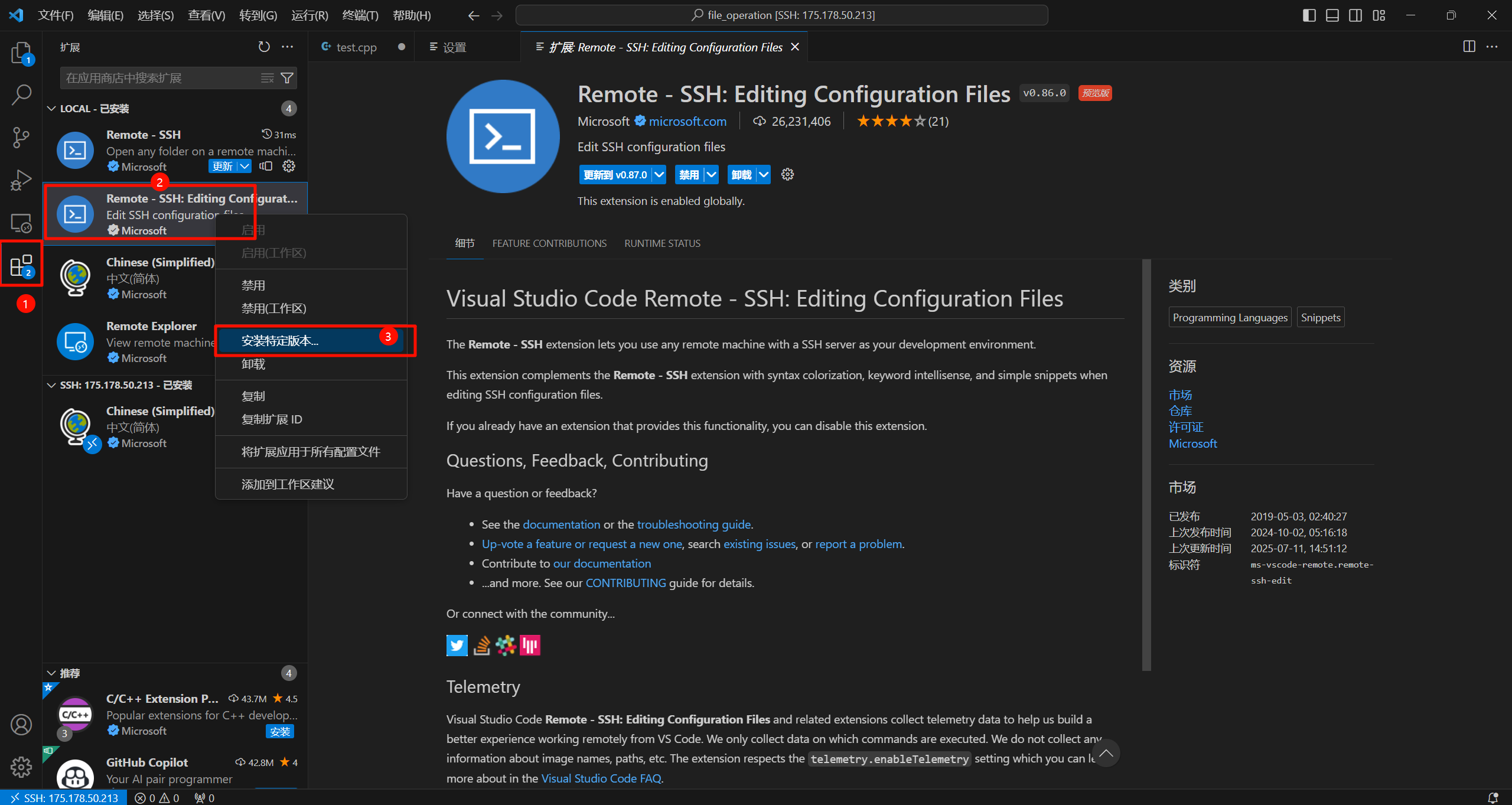Click the Snippets category tag
This screenshot has width=1512, height=805.
[x=1321, y=317]
